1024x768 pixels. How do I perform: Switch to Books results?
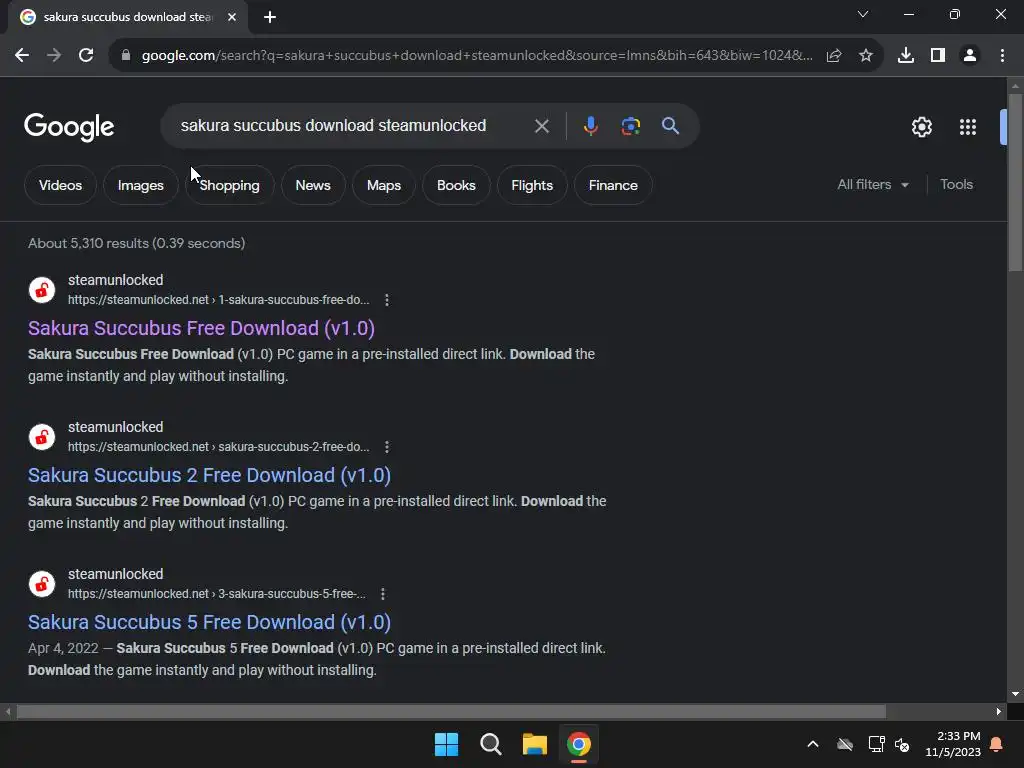(x=456, y=185)
